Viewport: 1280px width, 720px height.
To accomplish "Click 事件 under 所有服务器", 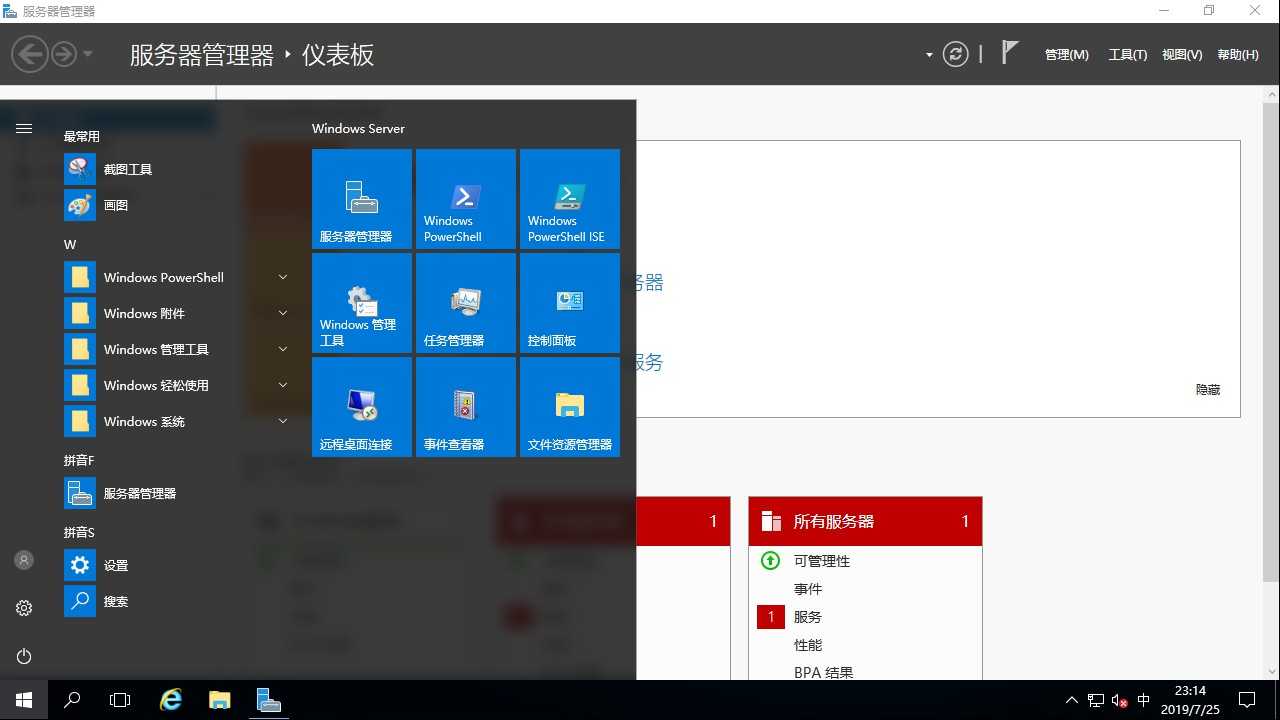I will tap(808, 589).
